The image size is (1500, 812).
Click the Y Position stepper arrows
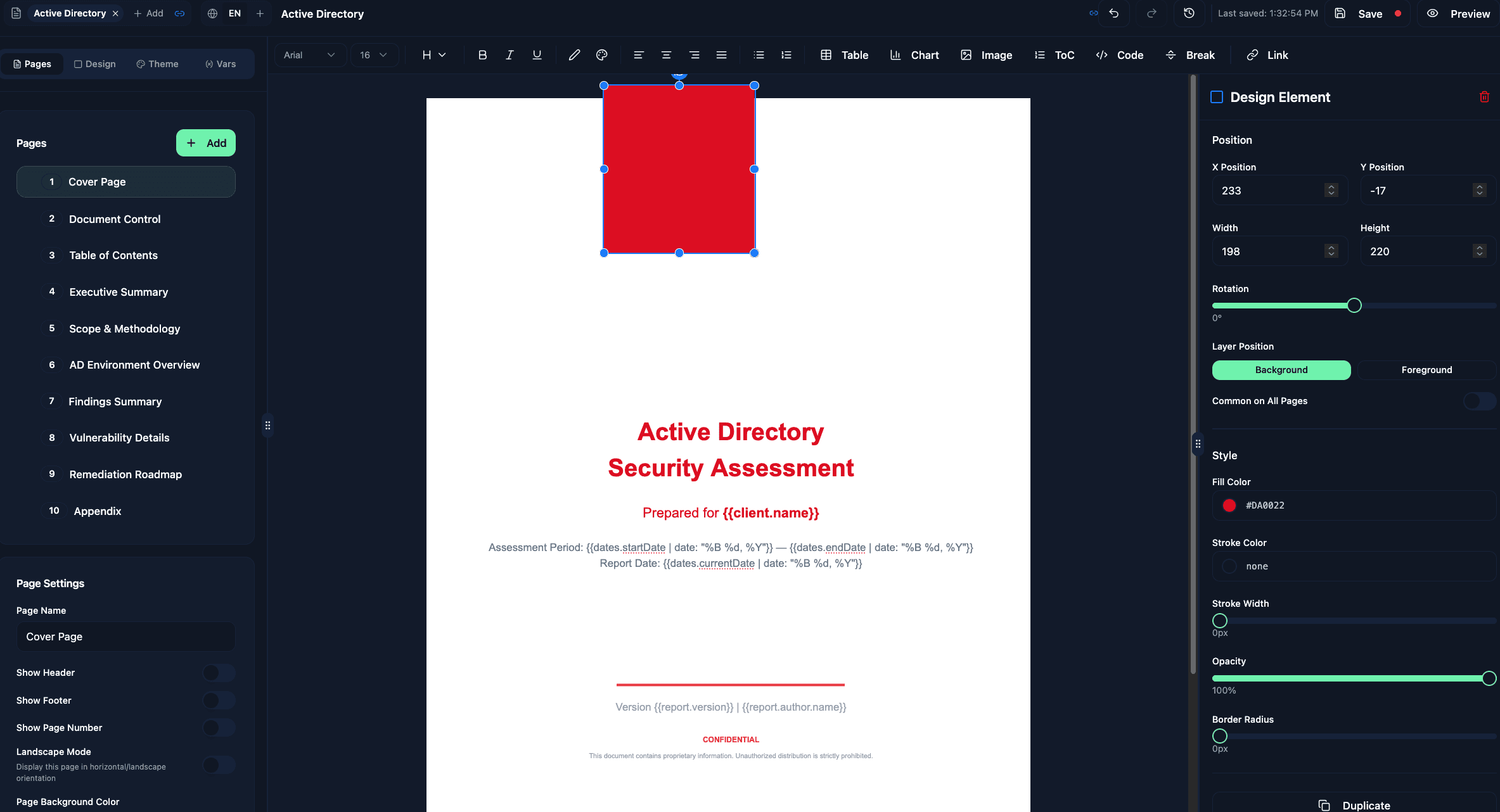1479,191
